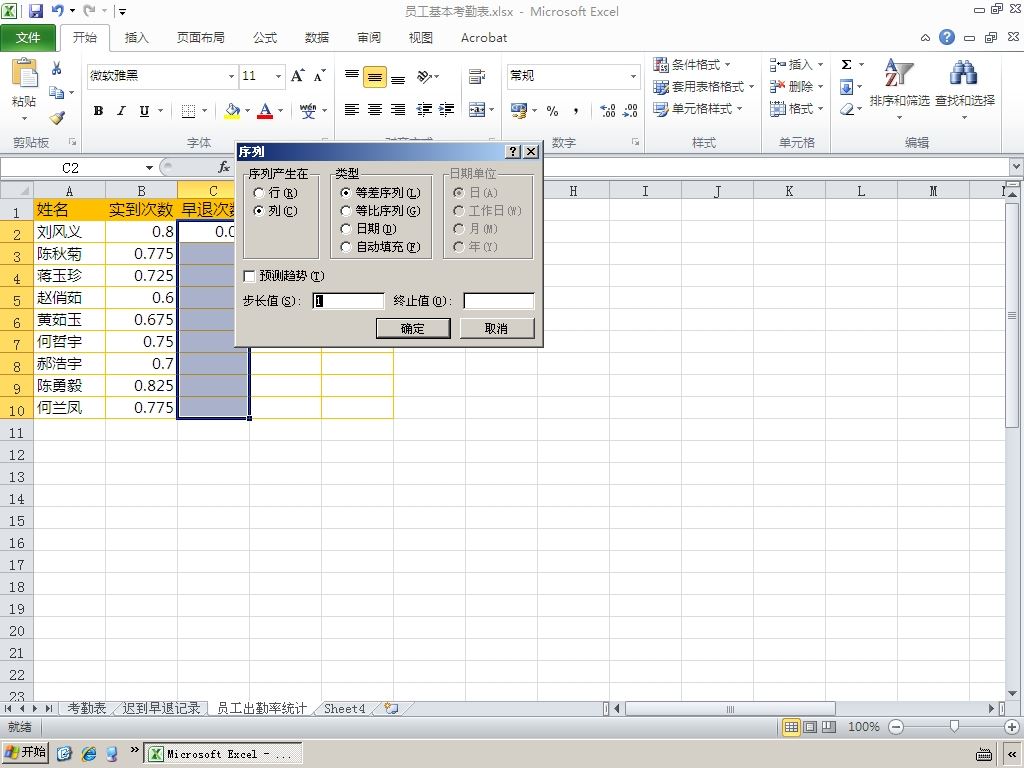The image size is (1024, 768).
Task: Apply percent style format
Action: 552,111
